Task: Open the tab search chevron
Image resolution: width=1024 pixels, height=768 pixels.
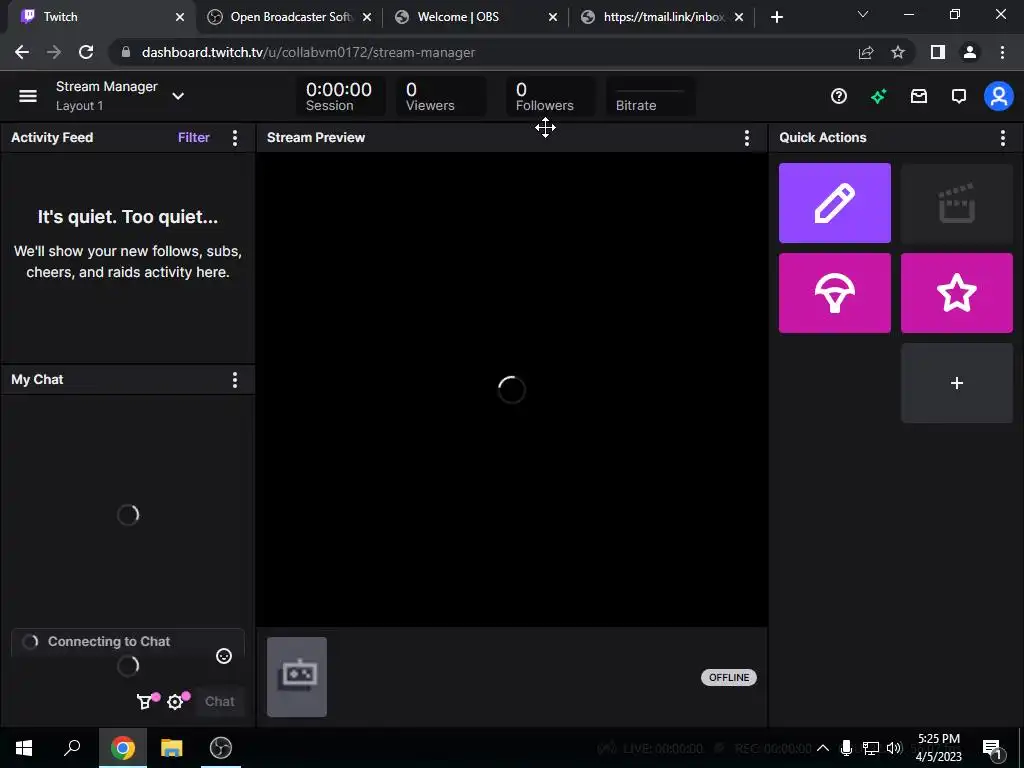Action: [863, 14]
